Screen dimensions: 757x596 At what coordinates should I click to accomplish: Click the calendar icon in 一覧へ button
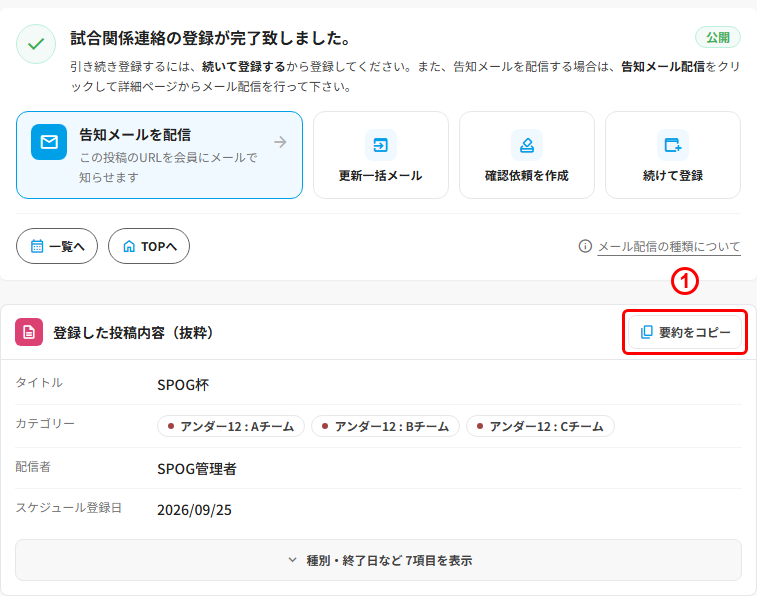37,246
